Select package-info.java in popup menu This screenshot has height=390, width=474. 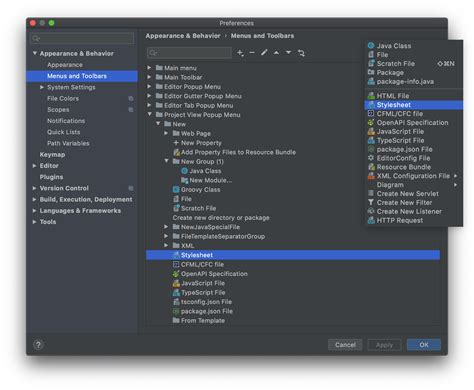(413, 82)
